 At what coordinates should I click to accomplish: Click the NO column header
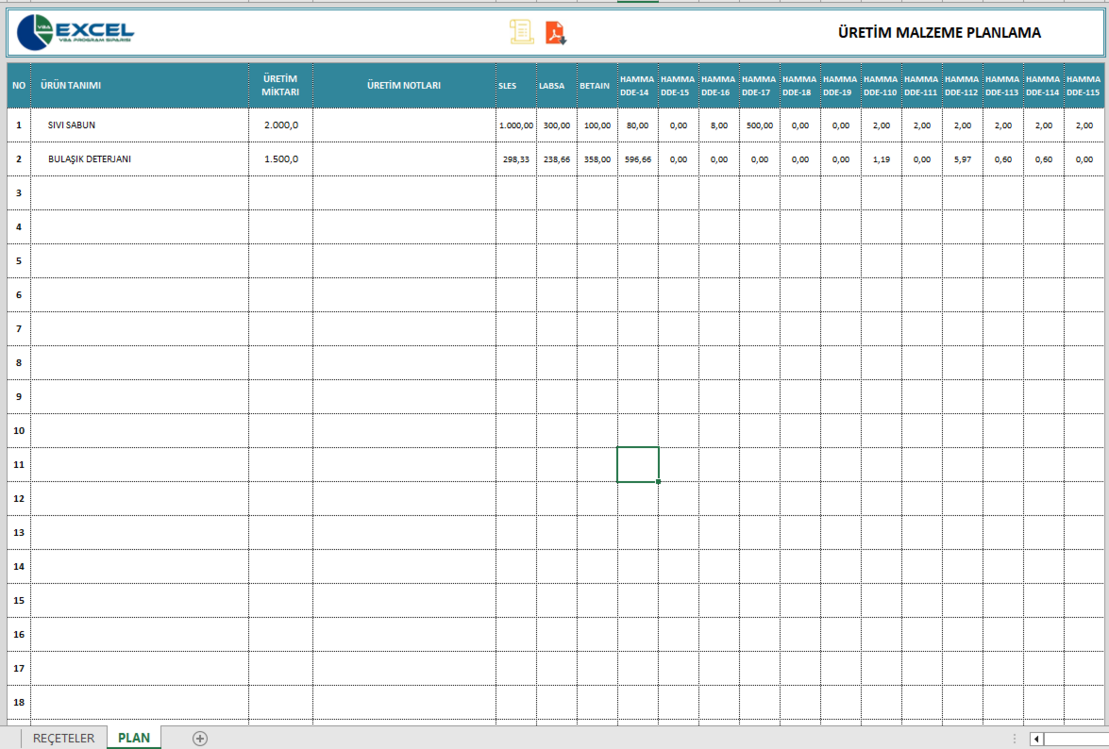[19, 86]
